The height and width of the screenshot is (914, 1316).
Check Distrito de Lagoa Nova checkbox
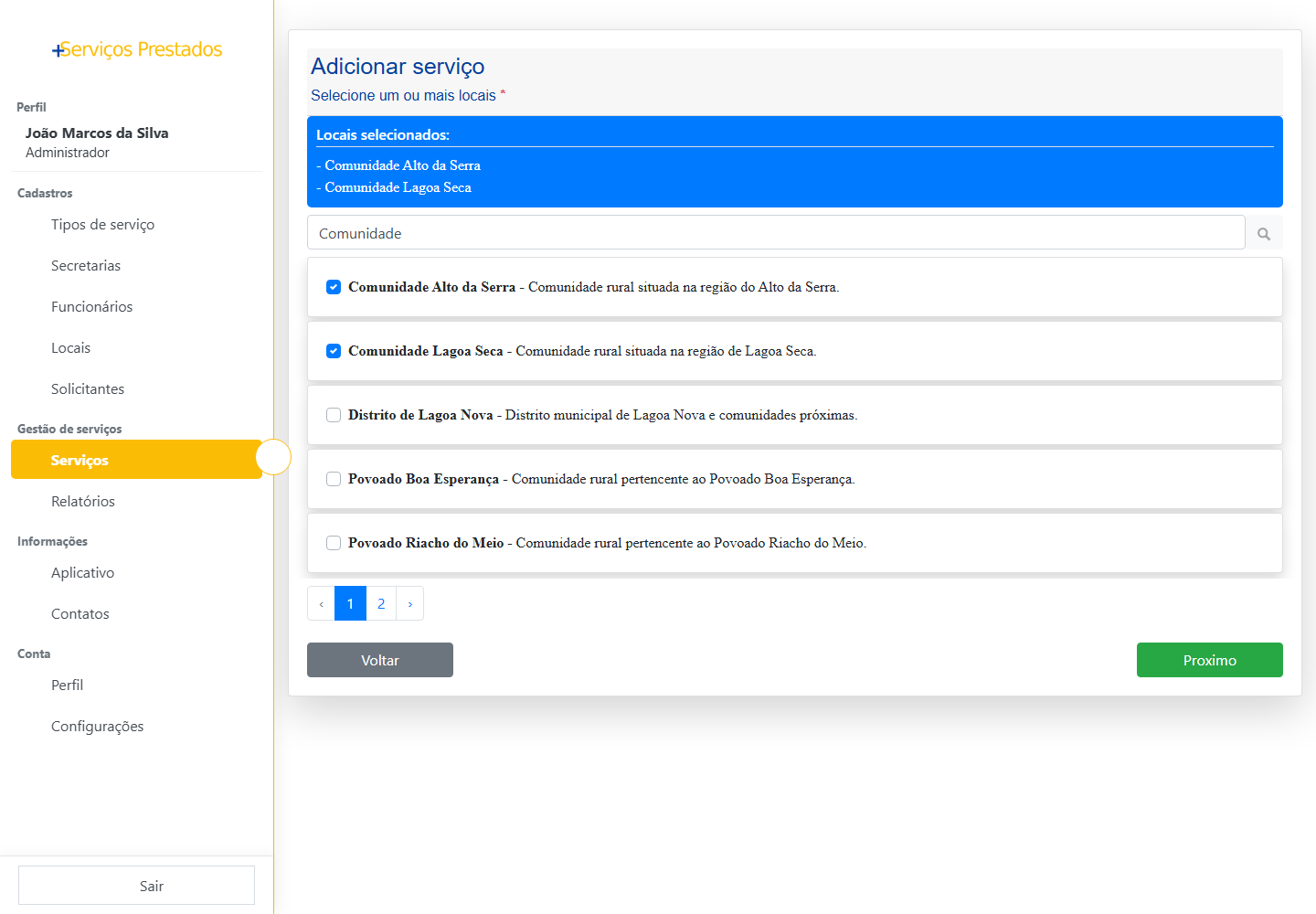(x=334, y=415)
